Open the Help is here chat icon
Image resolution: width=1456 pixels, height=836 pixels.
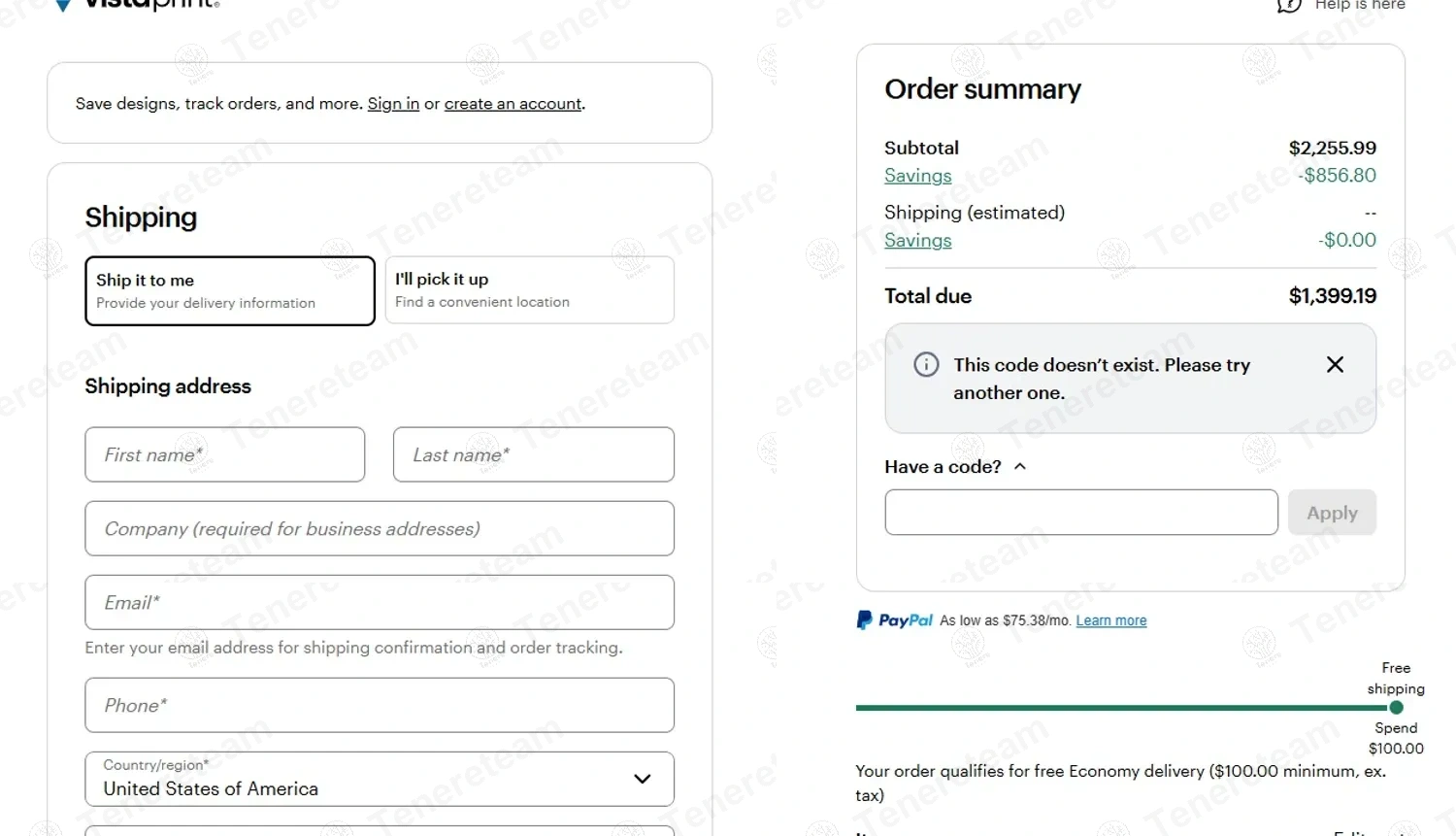[1289, 6]
